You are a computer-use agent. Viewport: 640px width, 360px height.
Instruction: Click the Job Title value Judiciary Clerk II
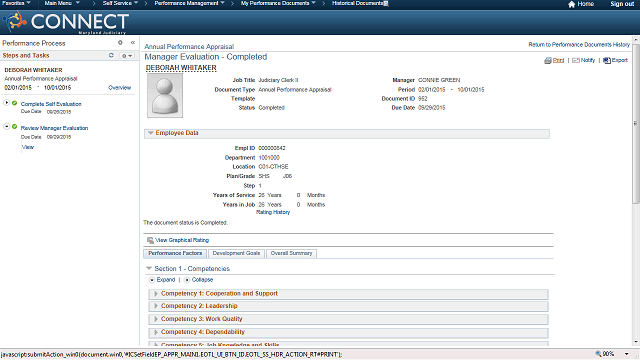click(x=278, y=80)
